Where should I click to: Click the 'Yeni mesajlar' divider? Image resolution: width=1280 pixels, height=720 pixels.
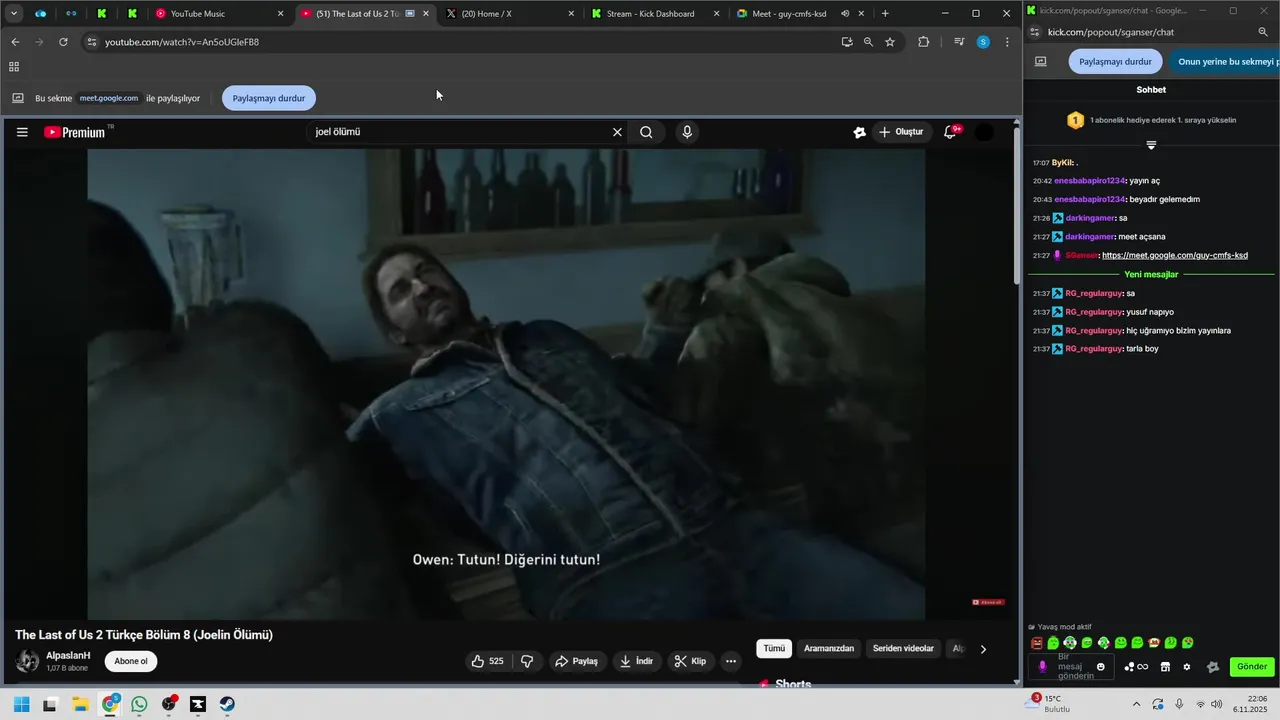[1151, 274]
